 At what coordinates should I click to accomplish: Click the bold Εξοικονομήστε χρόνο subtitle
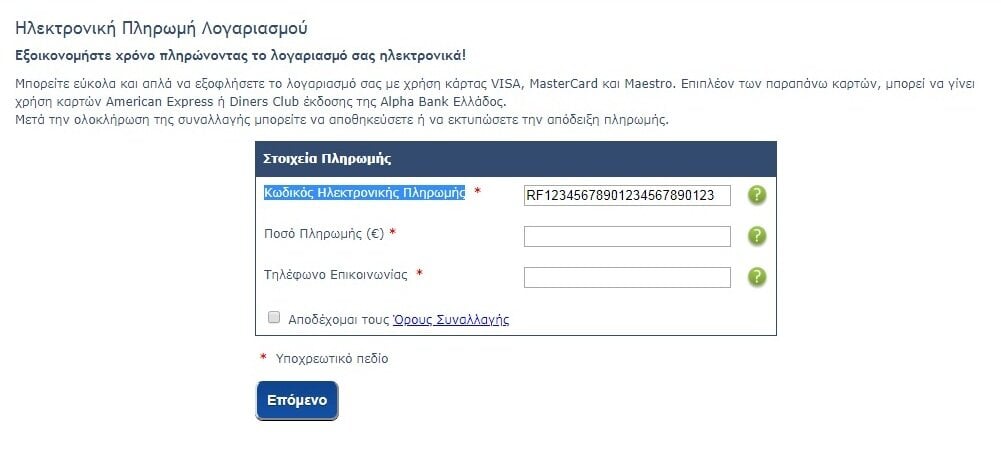click(241, 56)
